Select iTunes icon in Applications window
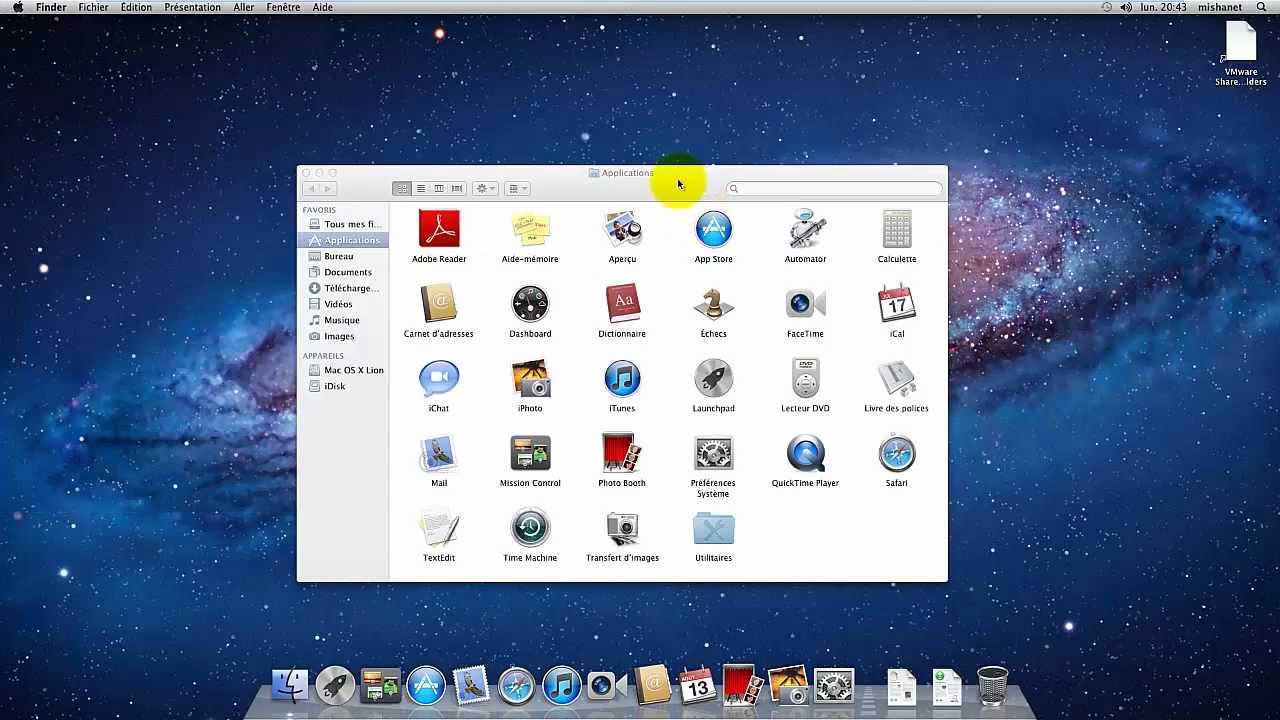Screen dimensions: 1280x720 click(x=622, y=379)
